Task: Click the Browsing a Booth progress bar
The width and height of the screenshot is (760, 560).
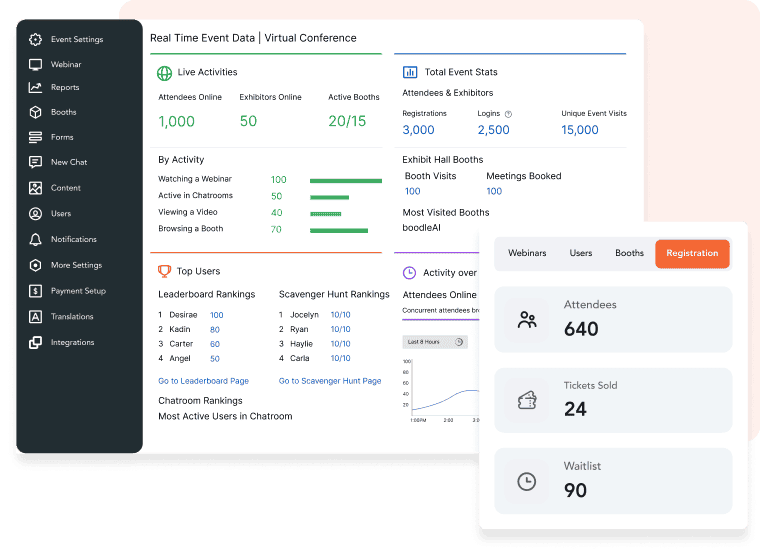Action: pyautogui.click(x=339, y=230)
